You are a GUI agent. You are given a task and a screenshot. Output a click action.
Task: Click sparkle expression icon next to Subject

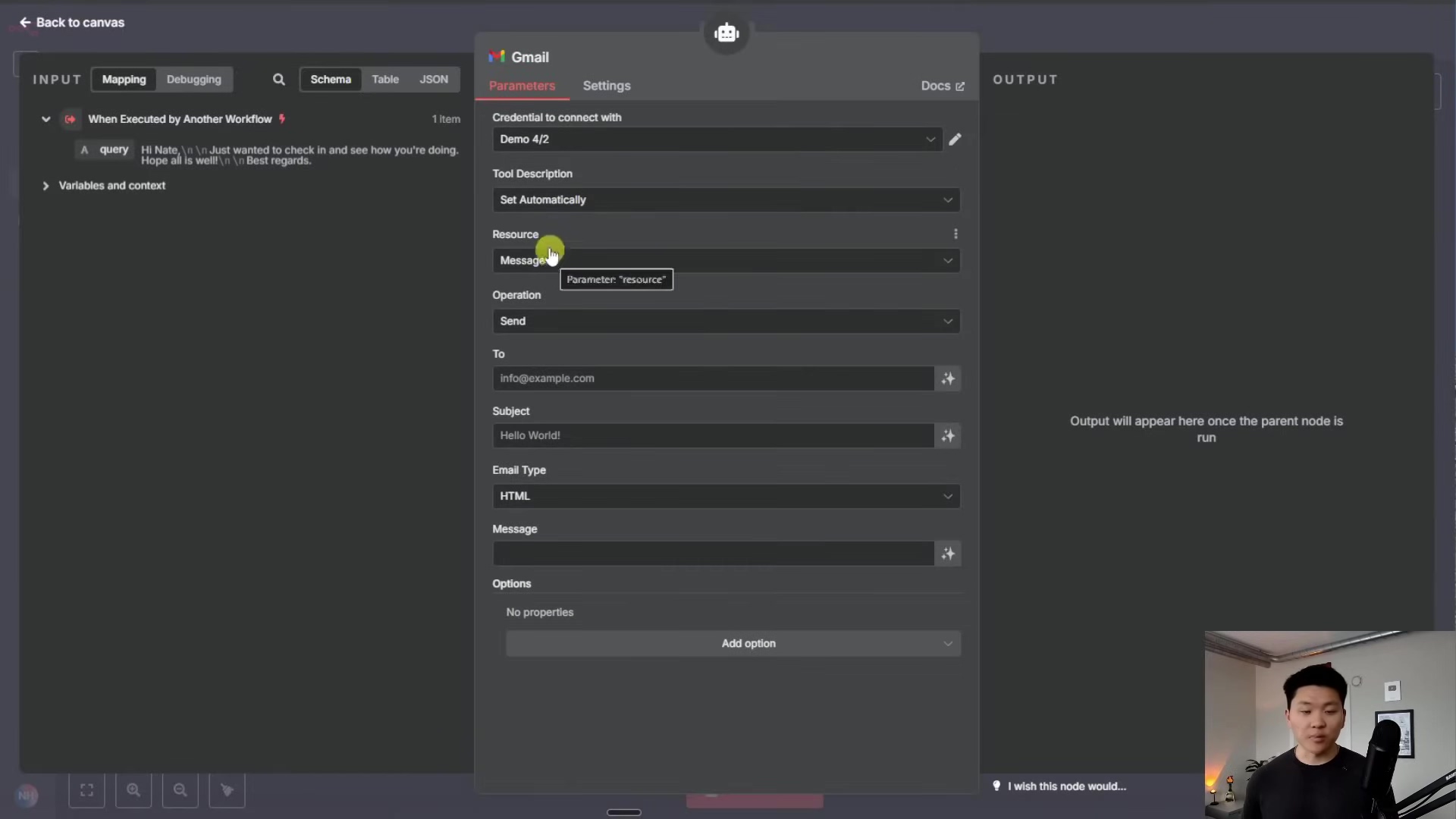(x=948, y=436)
